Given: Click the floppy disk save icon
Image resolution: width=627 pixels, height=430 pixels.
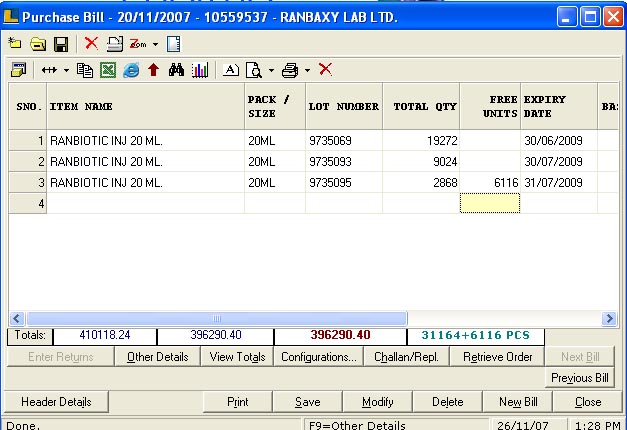Looking at the screenshot, I should click(61, 44).
